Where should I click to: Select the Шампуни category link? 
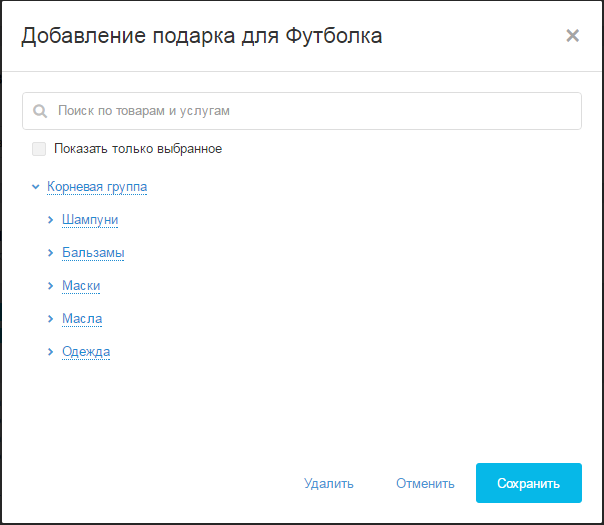pos(90,220)
